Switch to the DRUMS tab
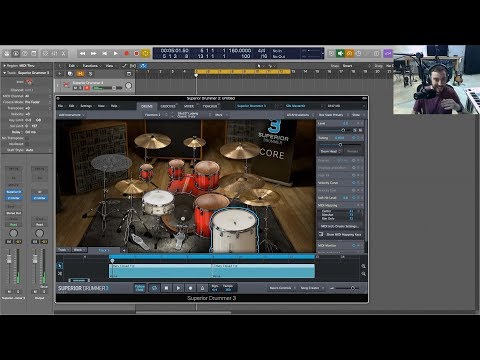Screen dimensions: 480x360 click(147, 106)
